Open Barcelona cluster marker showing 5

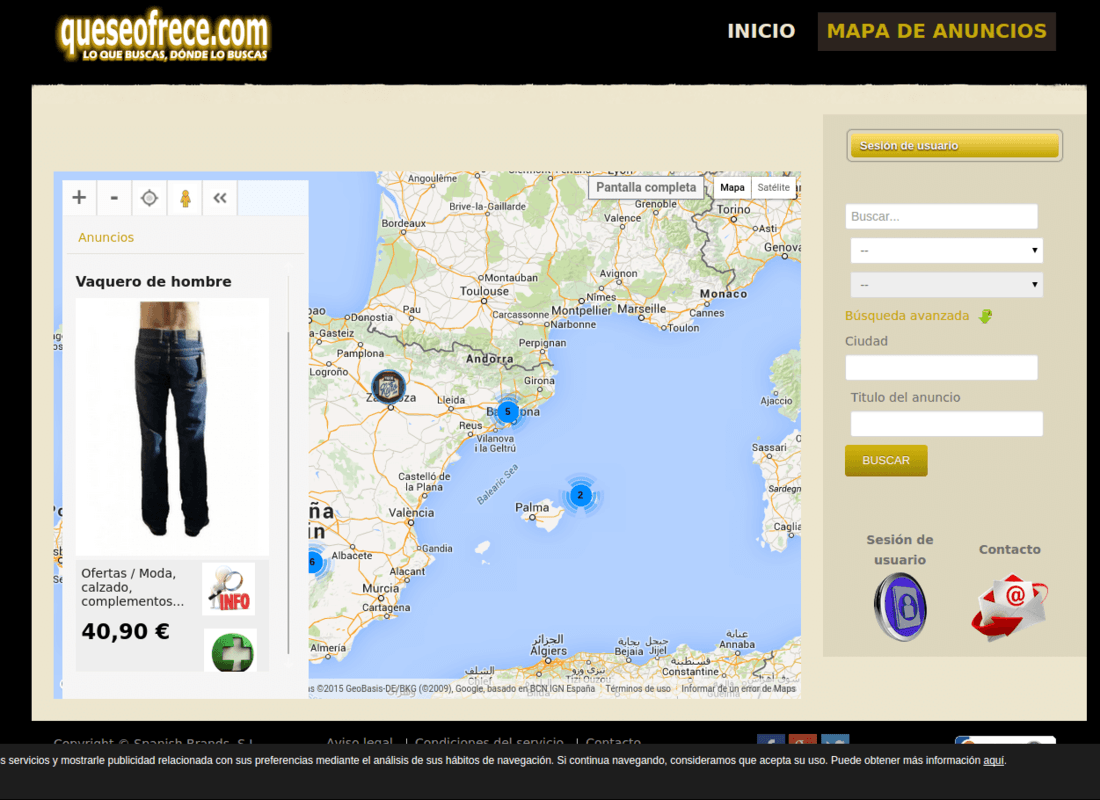point(508,412)
